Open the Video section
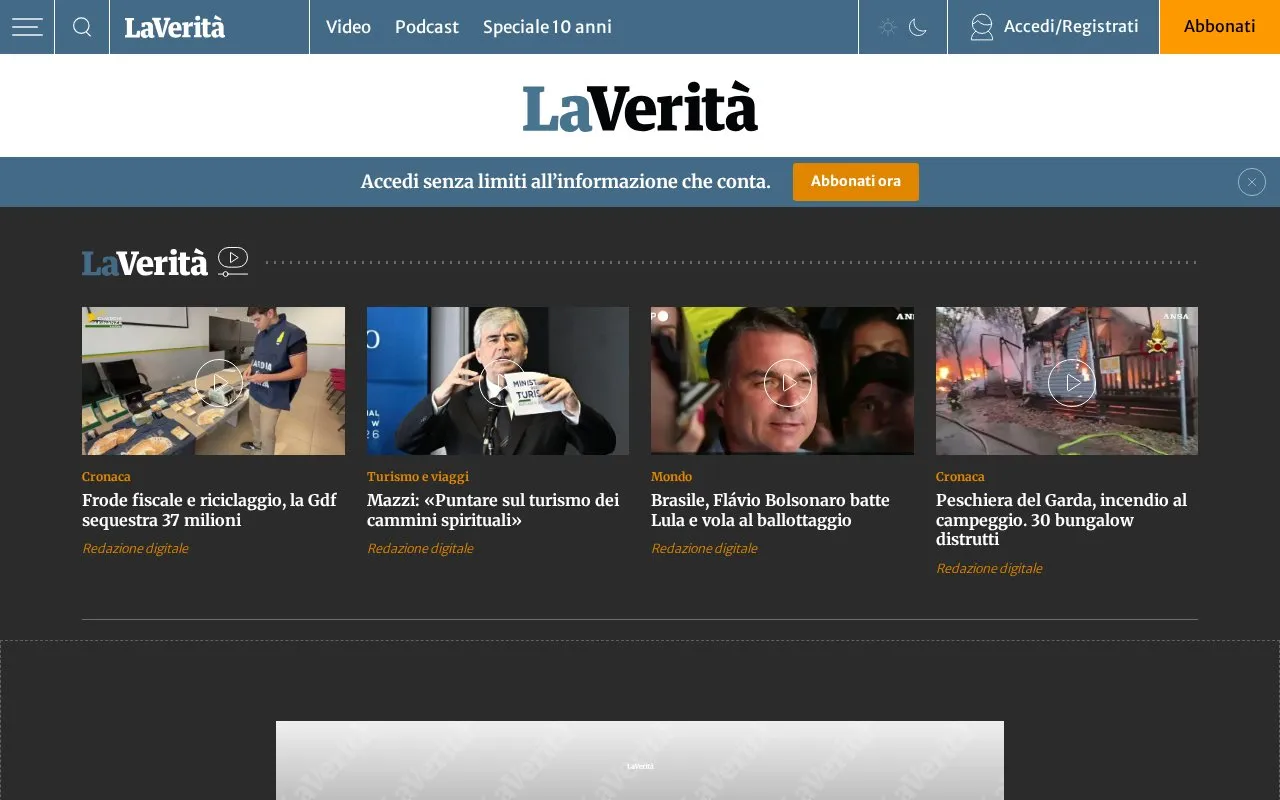The width and height of the screenshot is (1280, 800). point(348,27)
